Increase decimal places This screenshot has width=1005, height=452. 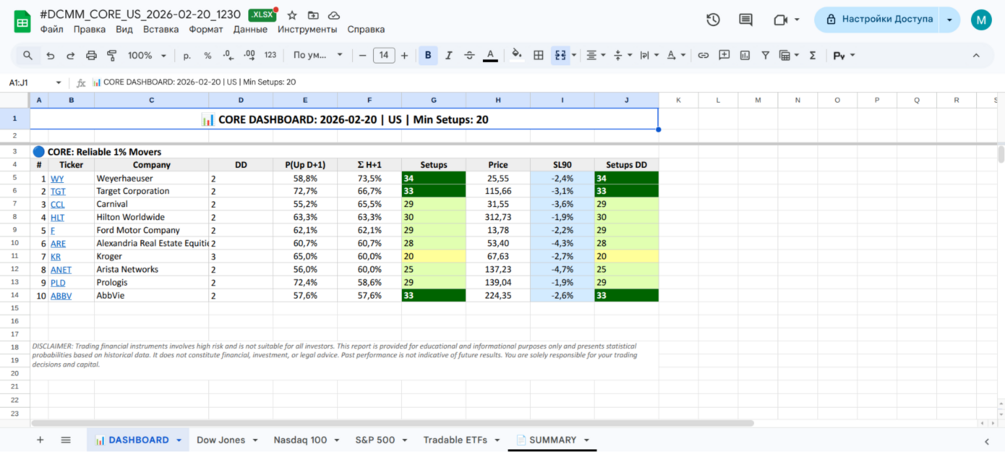[249, 56]
